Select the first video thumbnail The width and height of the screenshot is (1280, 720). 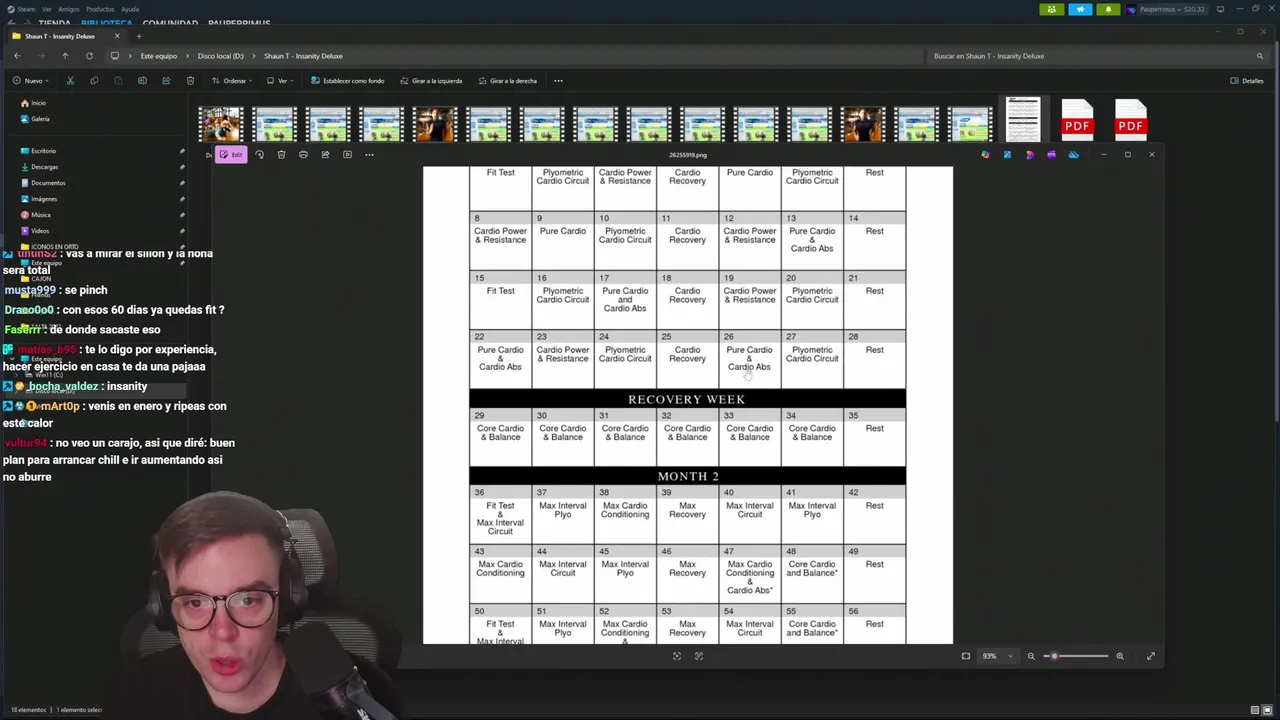click(x=221, y=124)
